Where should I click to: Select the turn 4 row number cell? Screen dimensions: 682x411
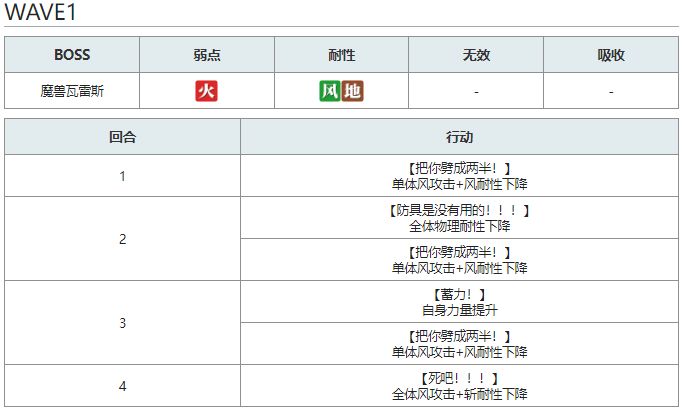(x=122, y=386)
